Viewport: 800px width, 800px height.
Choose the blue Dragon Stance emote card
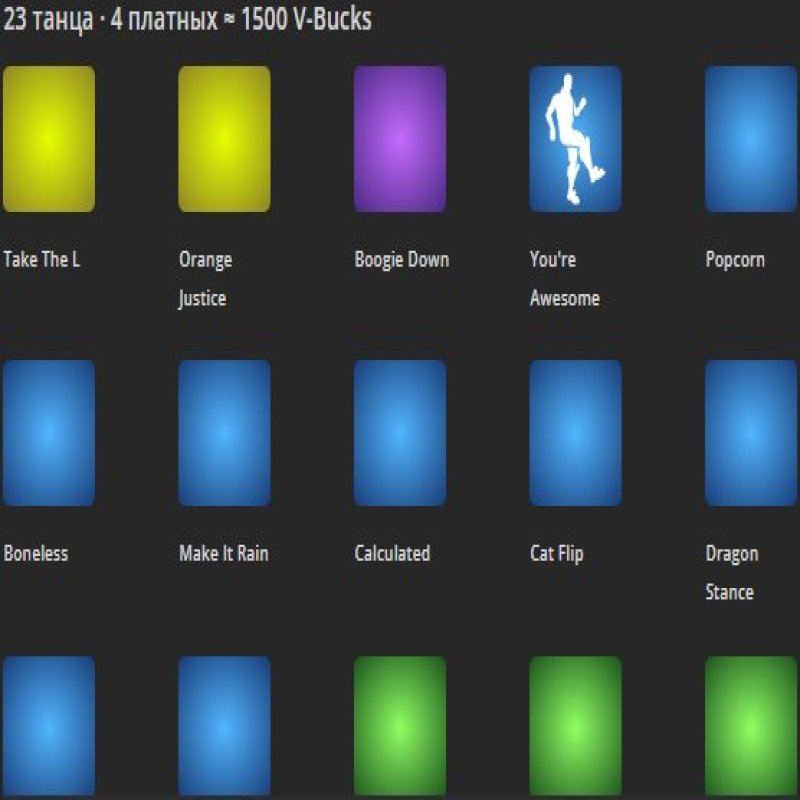751,433
